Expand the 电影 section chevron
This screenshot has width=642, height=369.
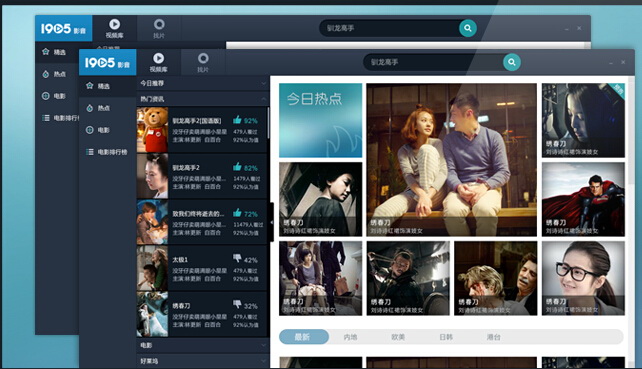[264, 345]
